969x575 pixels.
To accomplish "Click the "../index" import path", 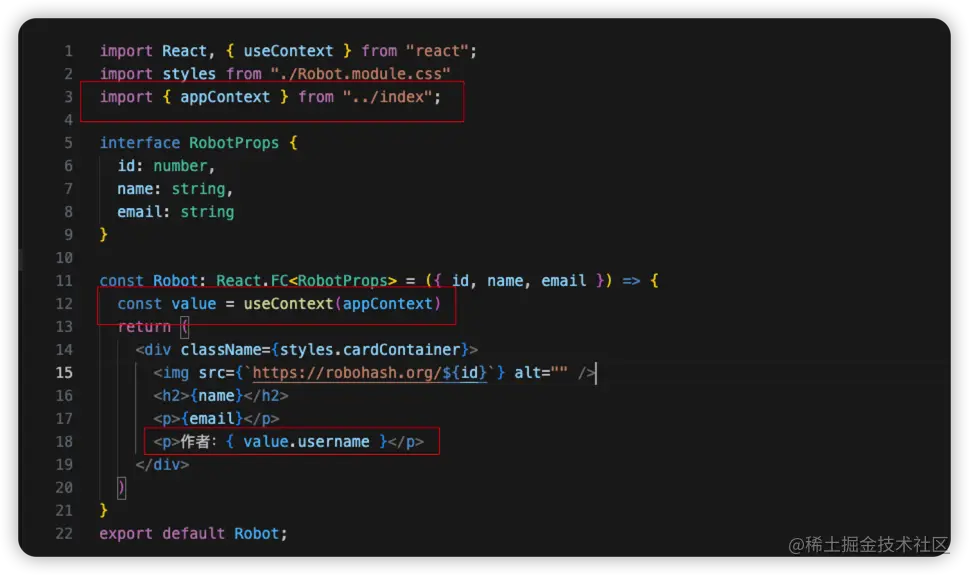I will coord(387,97).
